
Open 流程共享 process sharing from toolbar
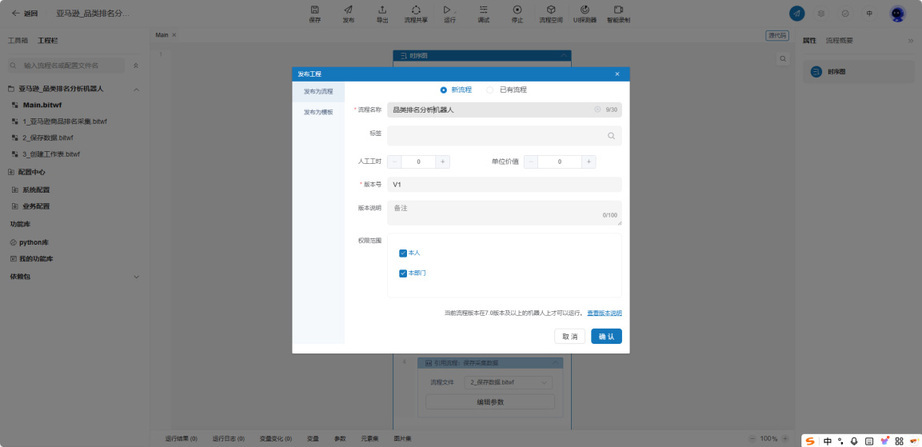coord(416,10)
